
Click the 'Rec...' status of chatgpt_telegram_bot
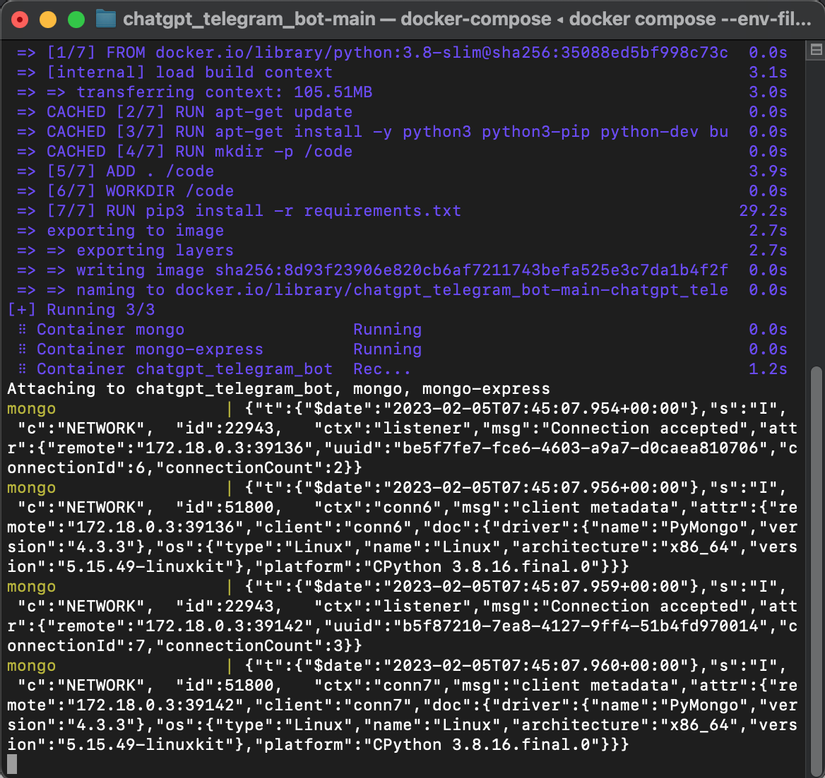click(381, 369)
